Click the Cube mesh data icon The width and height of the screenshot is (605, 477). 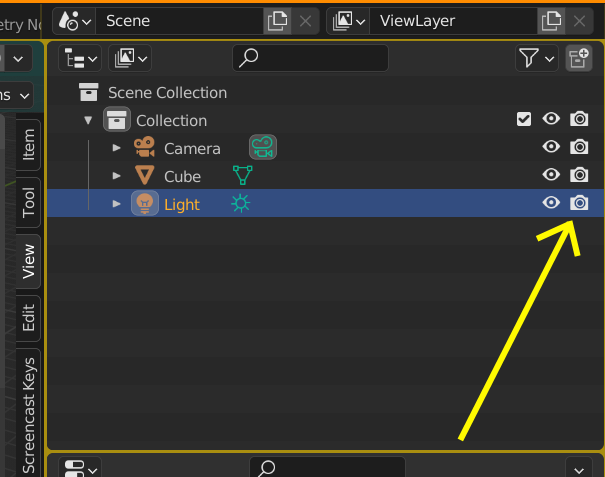242,176
